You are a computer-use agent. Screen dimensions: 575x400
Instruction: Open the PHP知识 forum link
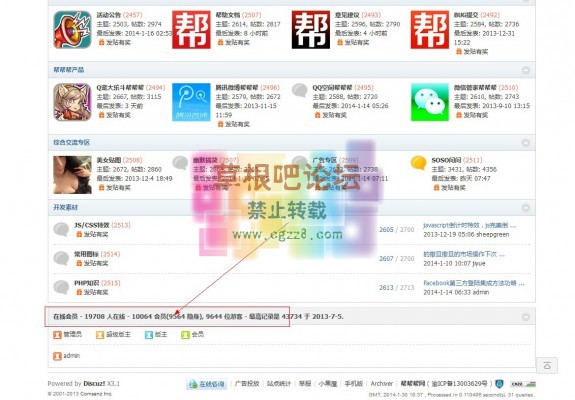(x=87, y=283)
